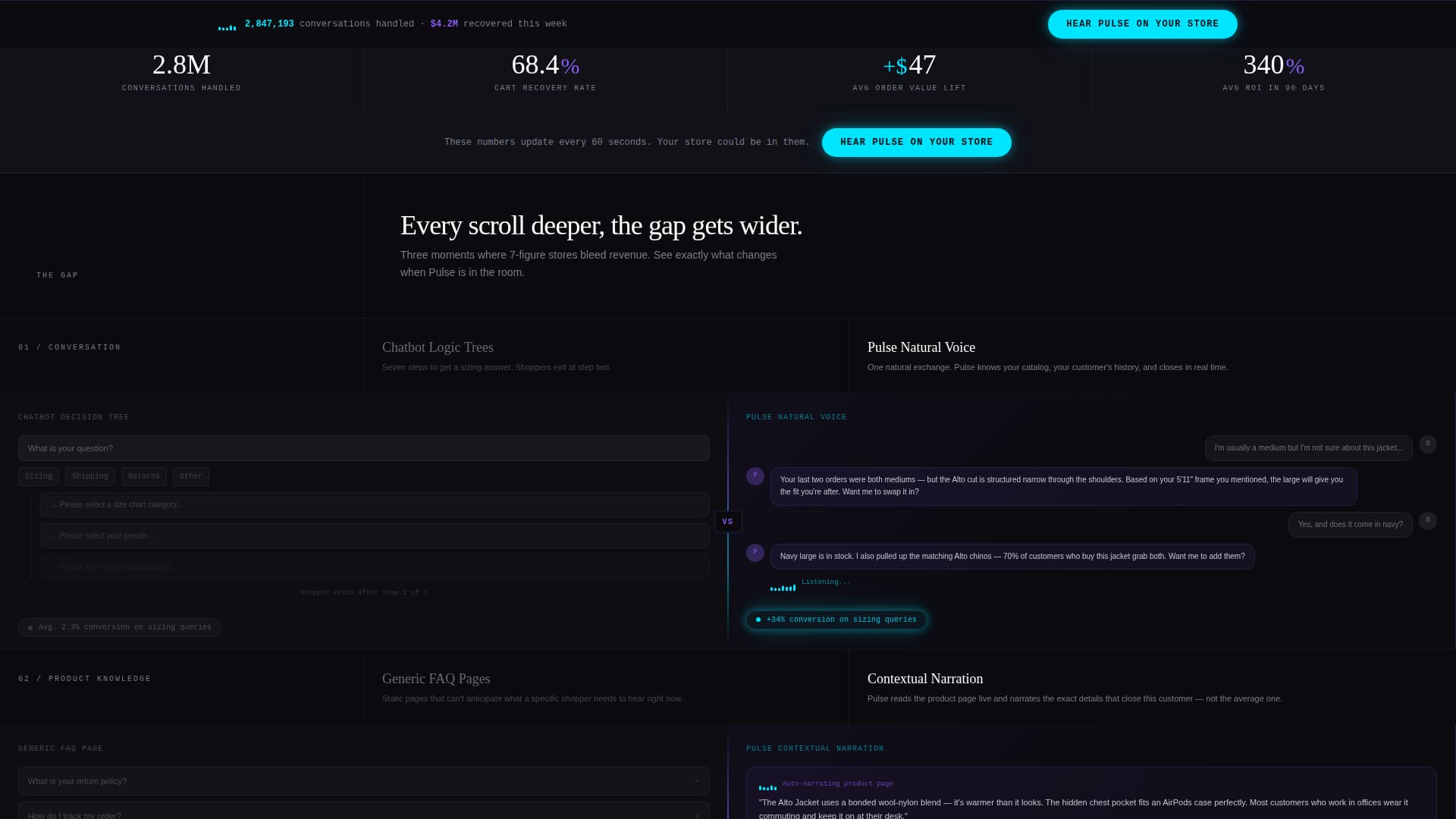Click the '$4.2M' recovered figure
The height and width of the screenshot is (819, 1456).
tap(444, 24)
